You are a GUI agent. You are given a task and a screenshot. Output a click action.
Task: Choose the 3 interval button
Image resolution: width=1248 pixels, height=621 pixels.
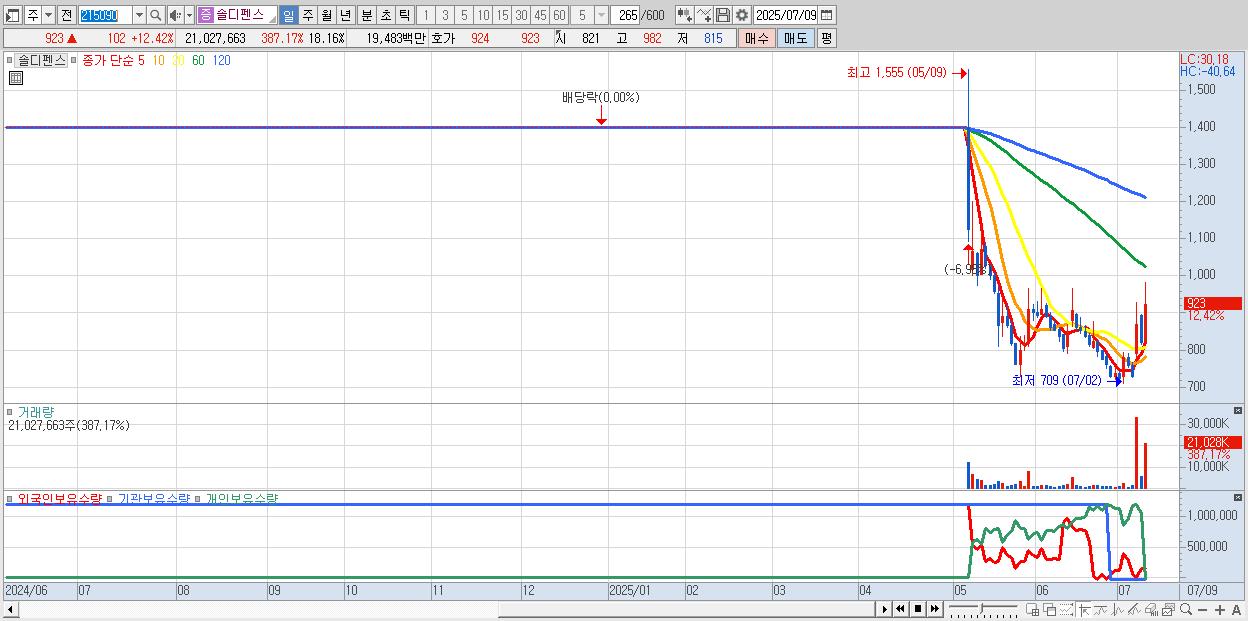click(444, 15)
